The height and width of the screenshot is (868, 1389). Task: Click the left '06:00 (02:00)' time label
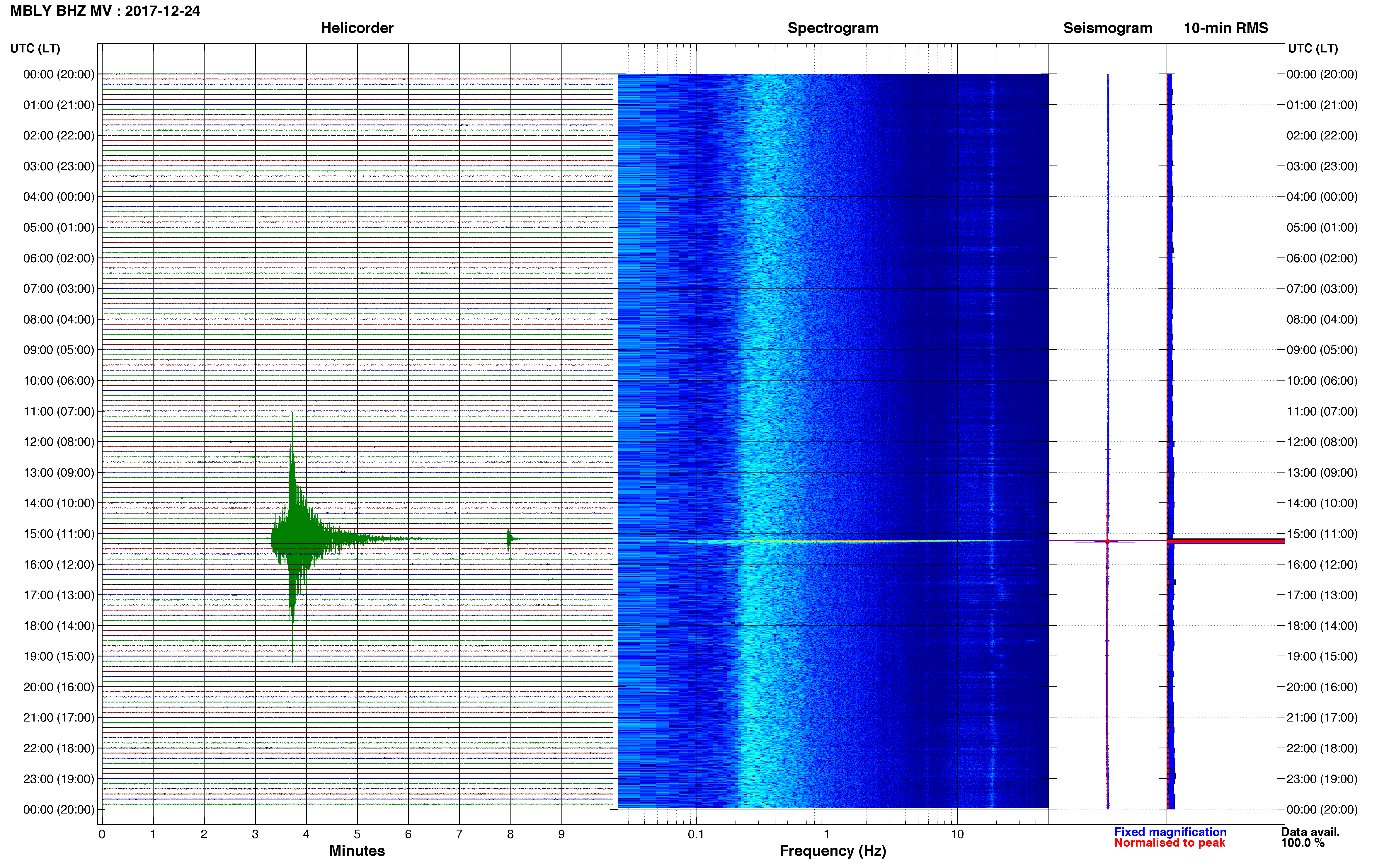click(59, 258)
